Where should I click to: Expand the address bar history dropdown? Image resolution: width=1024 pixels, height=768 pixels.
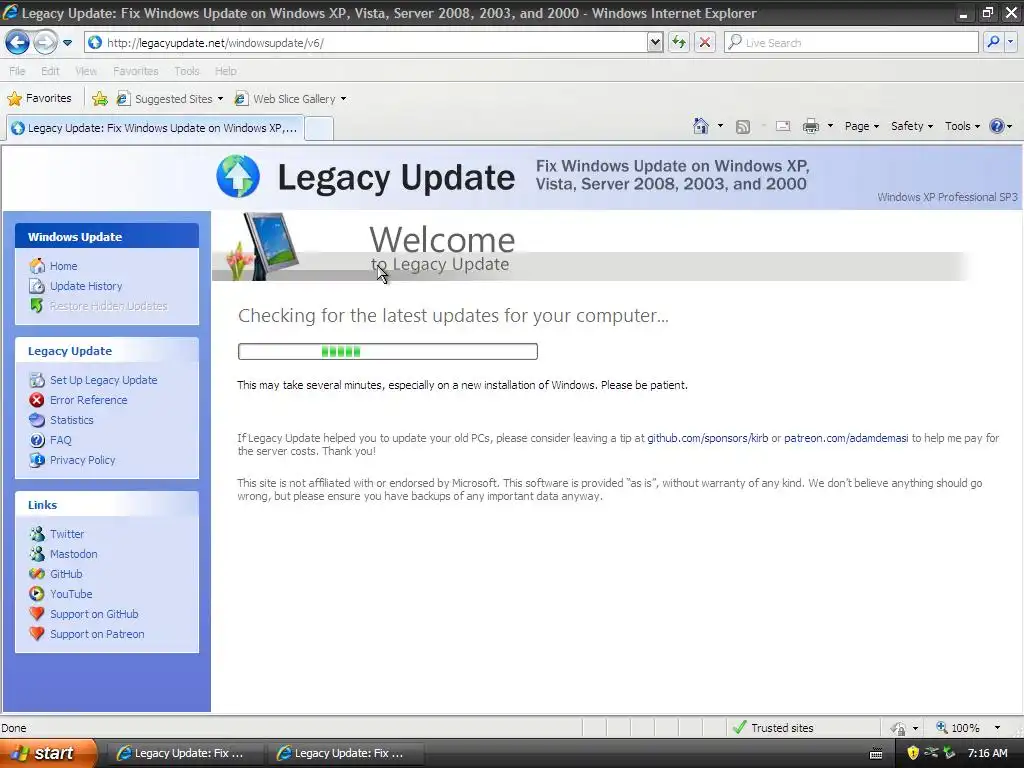coord(655,43)
